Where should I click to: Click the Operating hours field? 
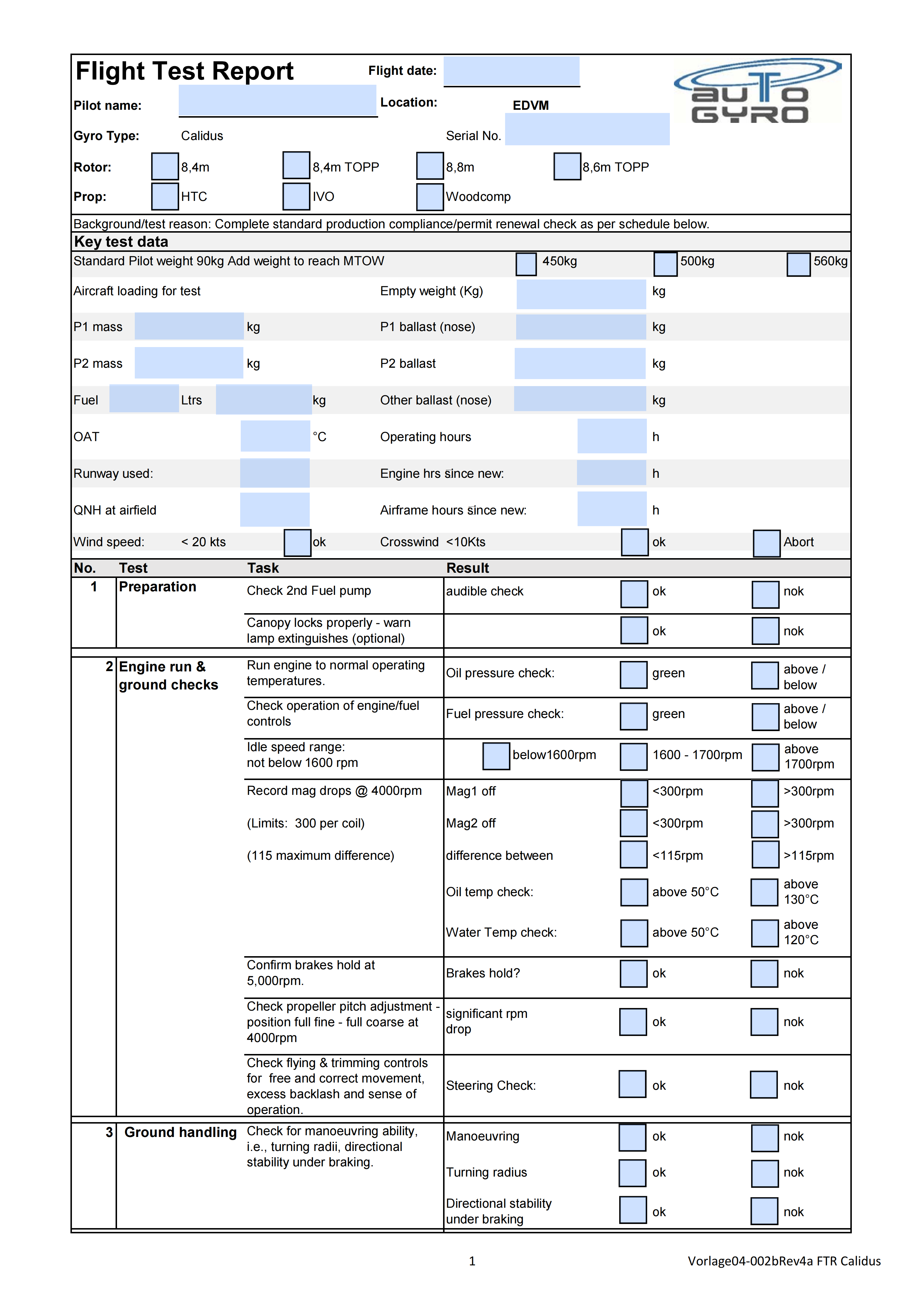pos(612,436)
